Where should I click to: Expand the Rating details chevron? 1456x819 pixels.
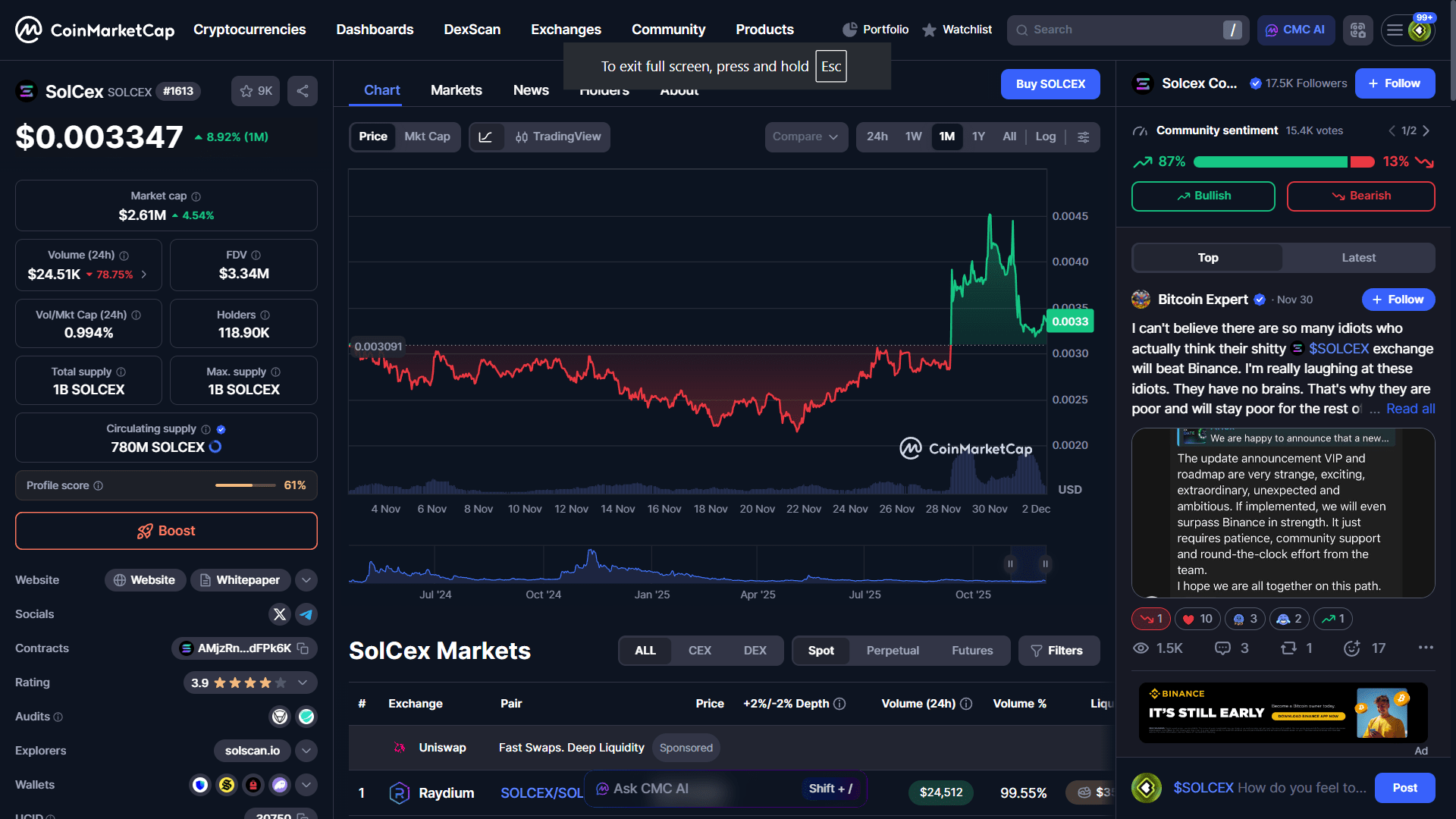click(x=303, y=682)
